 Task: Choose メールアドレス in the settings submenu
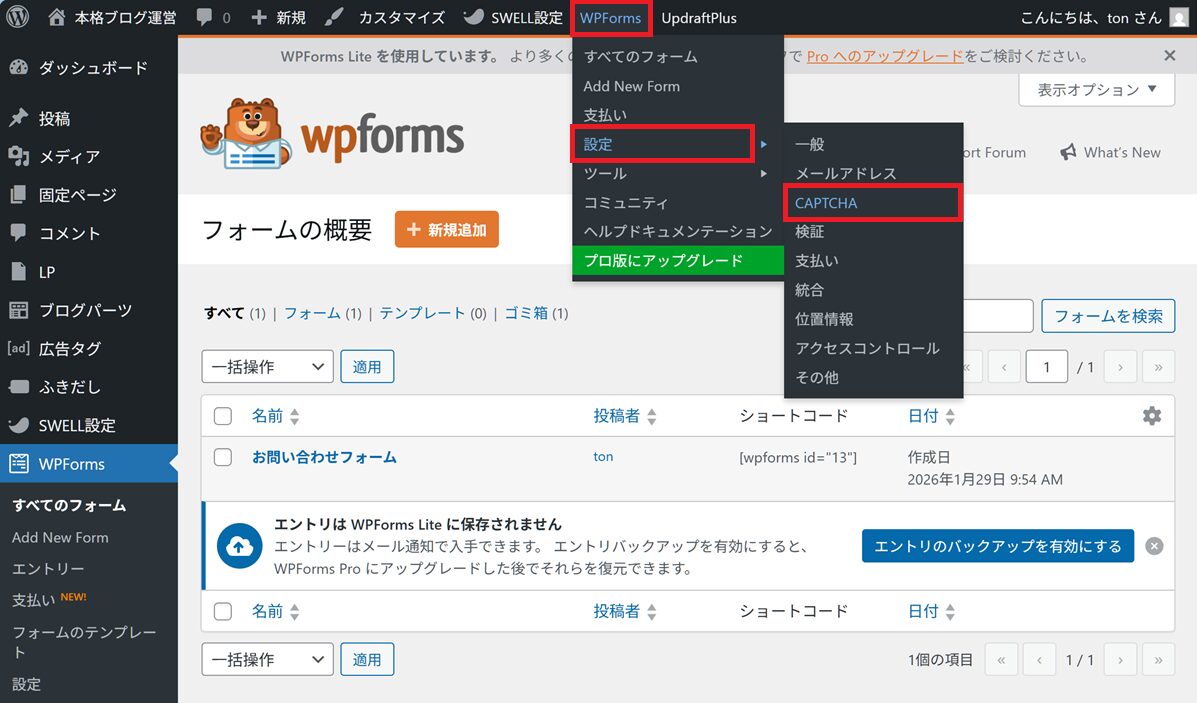pyautogui.click(x=845, y=174)
